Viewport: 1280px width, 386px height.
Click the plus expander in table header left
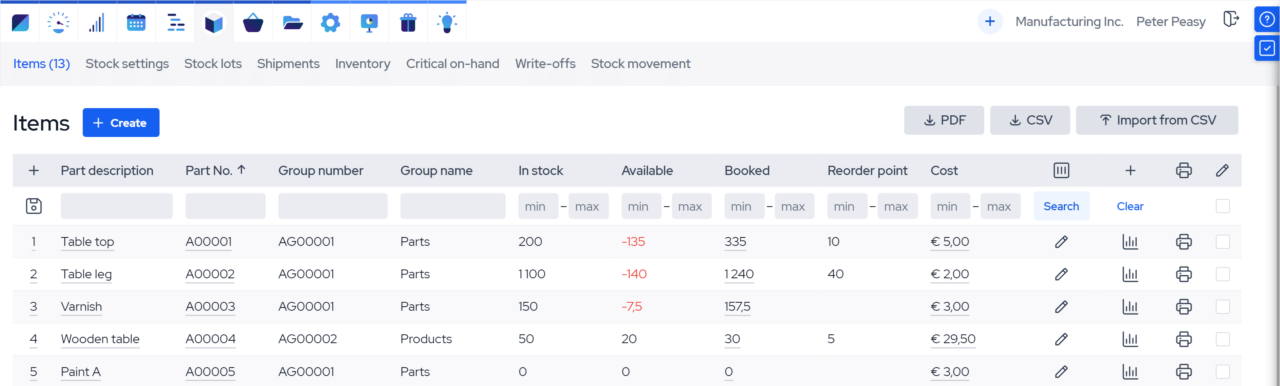33,170
